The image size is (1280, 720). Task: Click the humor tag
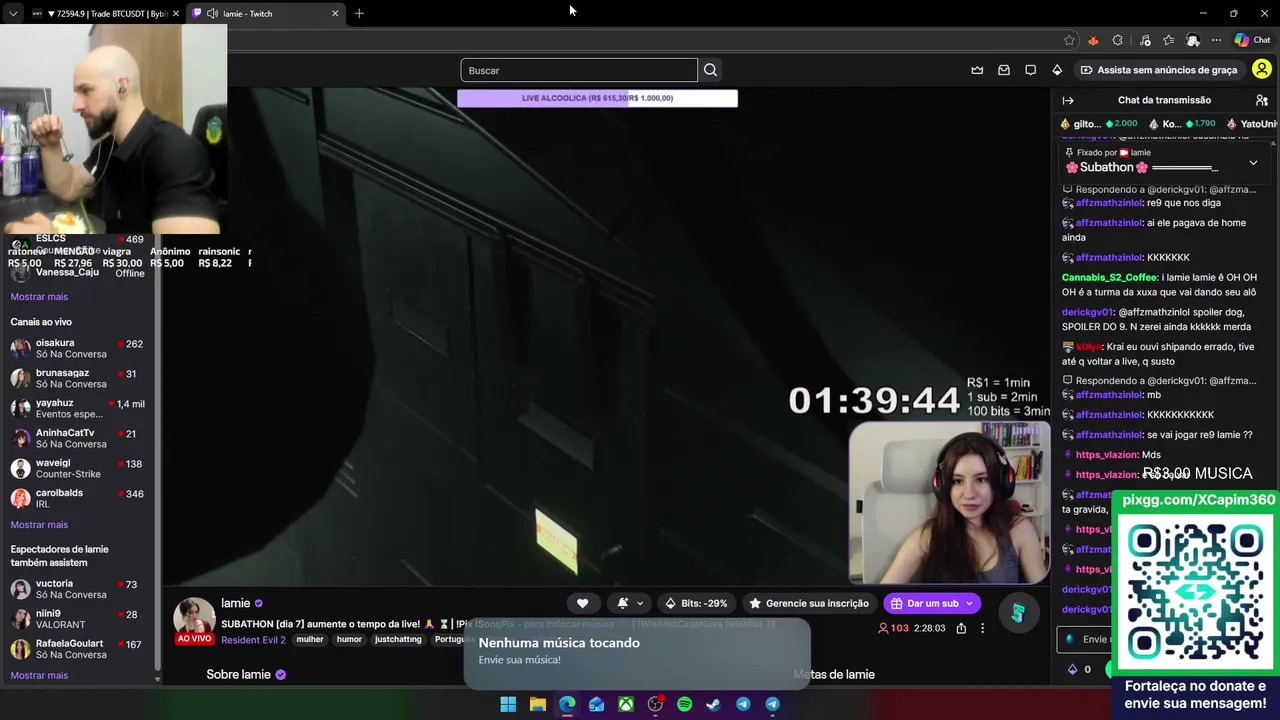tap(349, 639)
